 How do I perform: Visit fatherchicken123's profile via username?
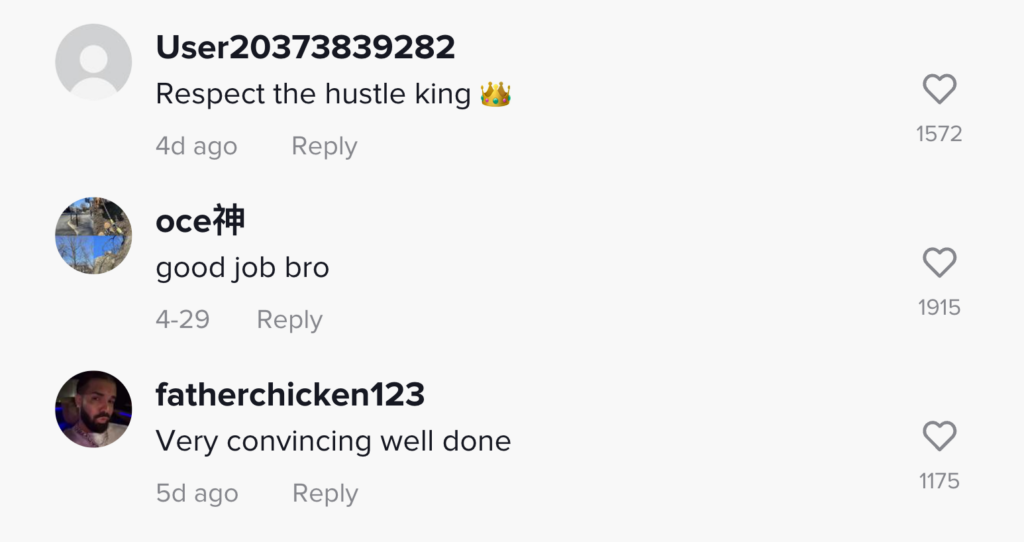[290, 395]
